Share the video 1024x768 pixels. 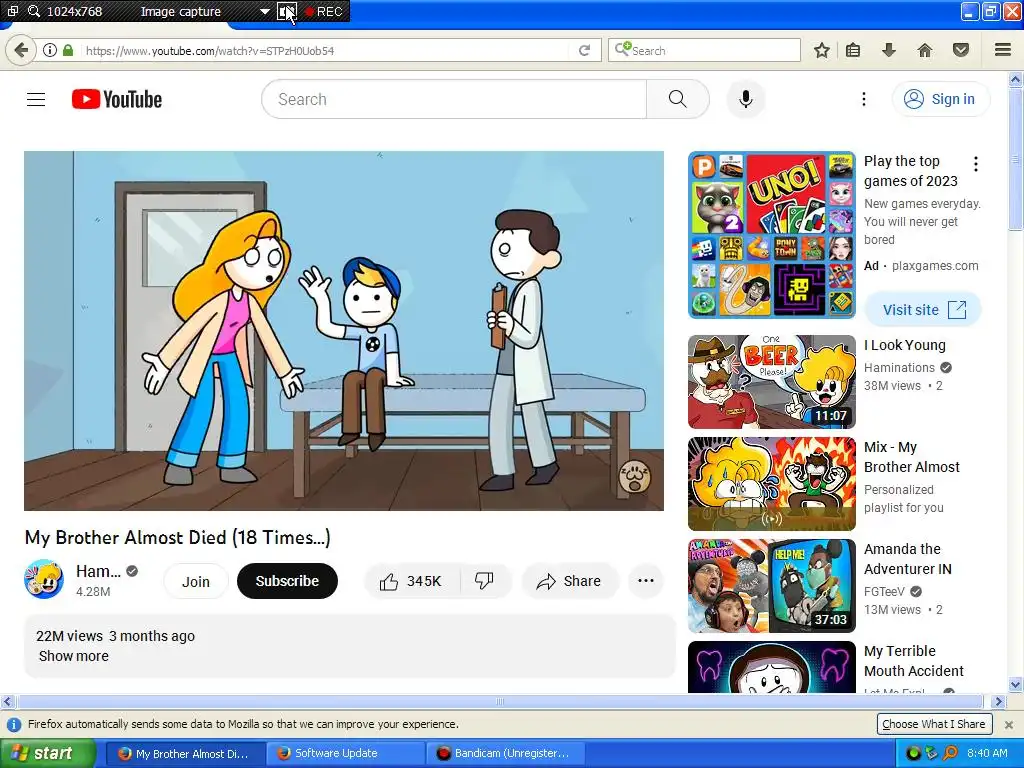pyautogui.click(x=569, y=581)
